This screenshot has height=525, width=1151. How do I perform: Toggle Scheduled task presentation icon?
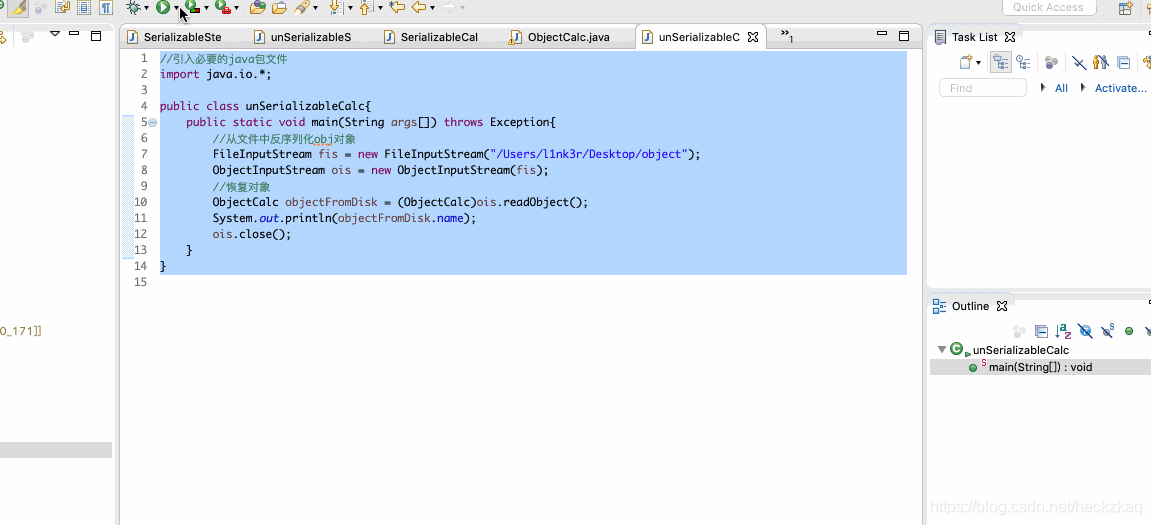[x=1023, y=63]
